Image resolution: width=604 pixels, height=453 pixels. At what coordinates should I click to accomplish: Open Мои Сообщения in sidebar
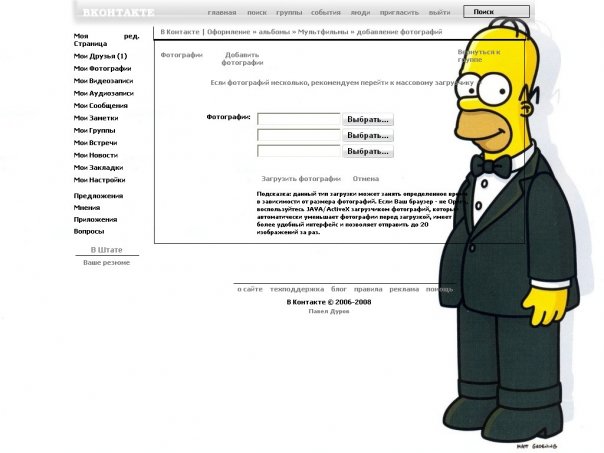101,106
